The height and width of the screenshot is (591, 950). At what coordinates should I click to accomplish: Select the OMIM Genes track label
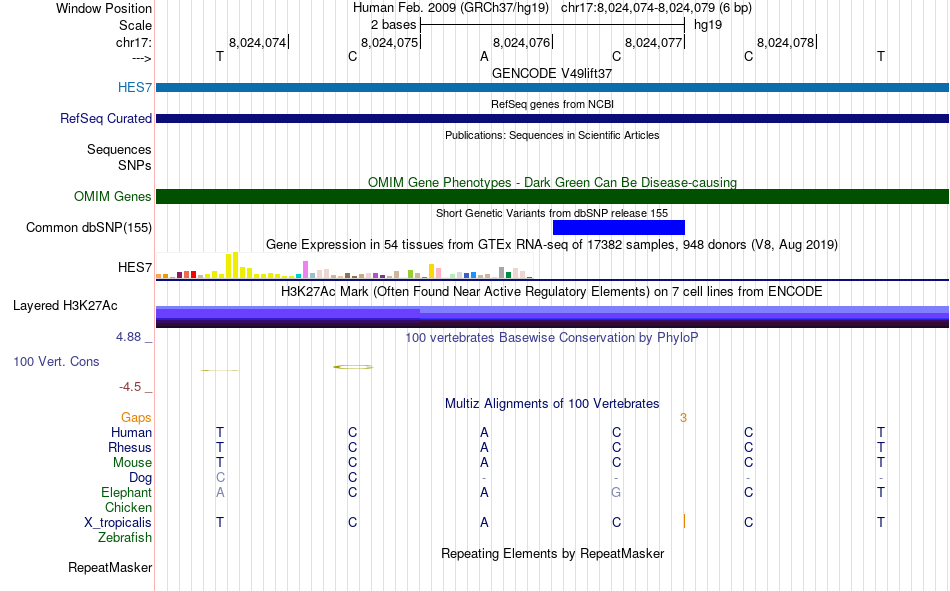click(112, 196)
